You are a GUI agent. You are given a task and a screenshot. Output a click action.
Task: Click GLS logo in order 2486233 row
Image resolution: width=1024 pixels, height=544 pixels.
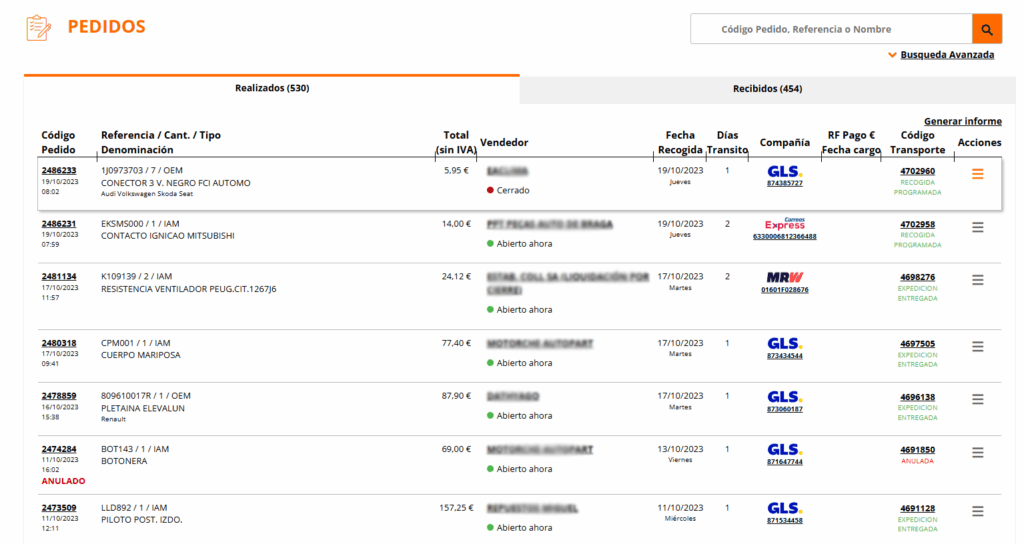784,172
